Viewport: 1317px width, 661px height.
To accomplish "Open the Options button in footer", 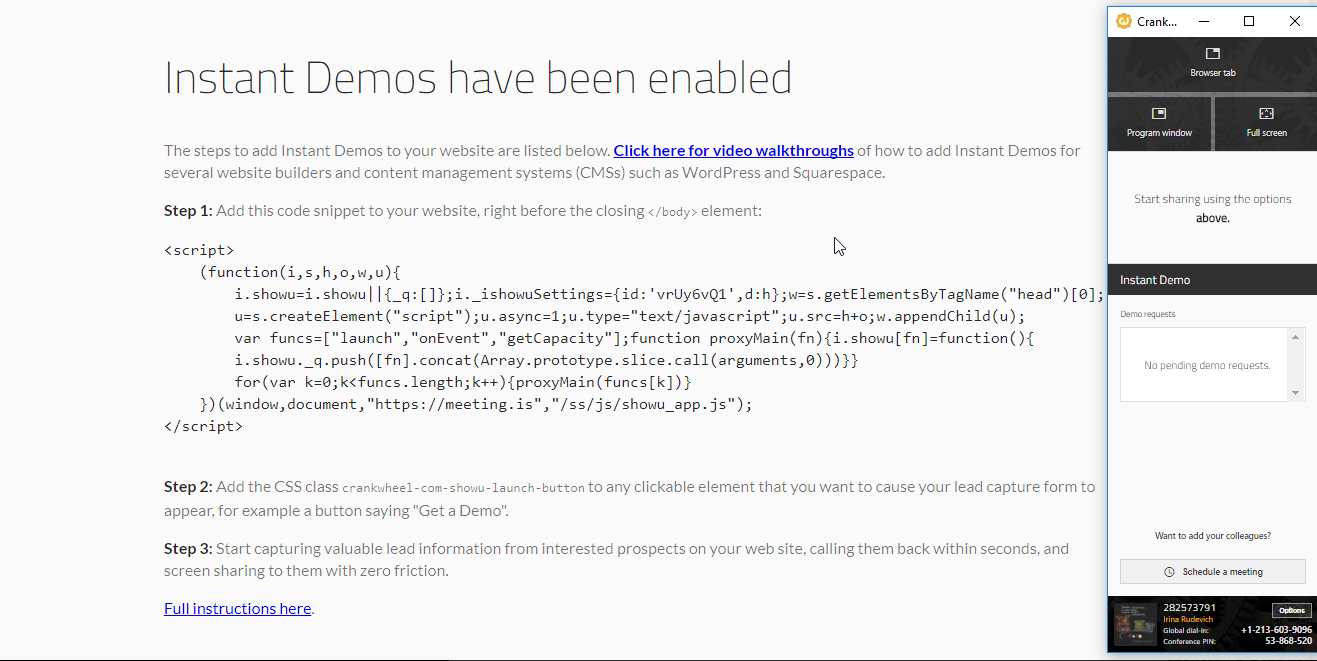I will [1291, 610].
